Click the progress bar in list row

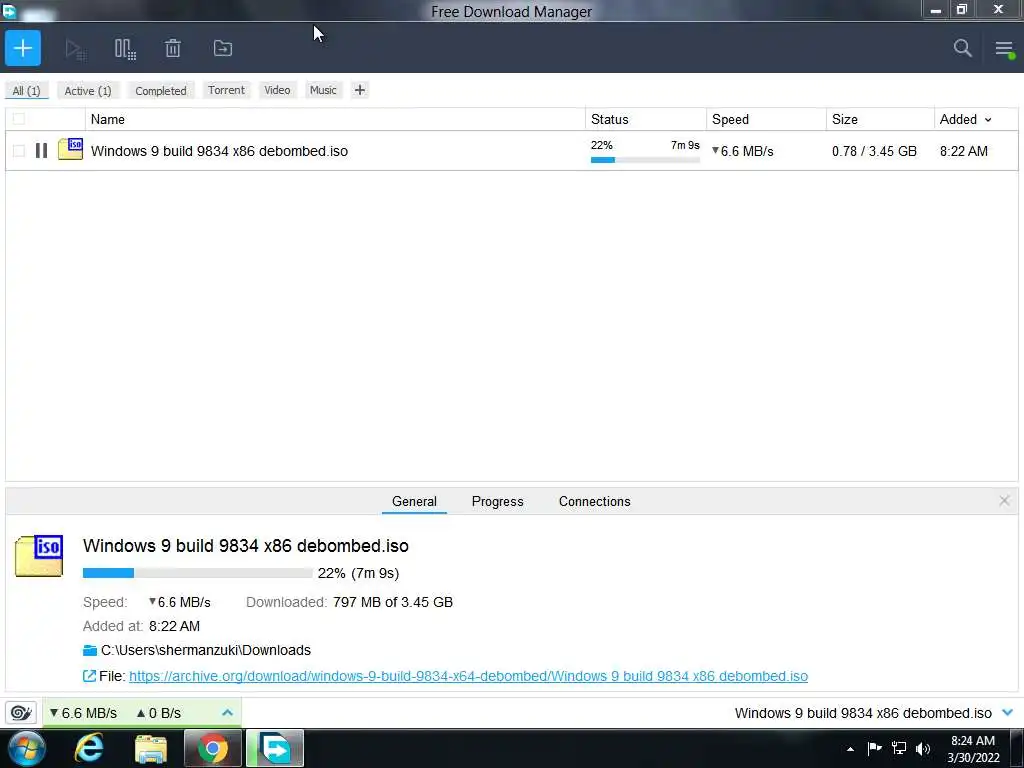pyautogui.click(x=645, y=160)
